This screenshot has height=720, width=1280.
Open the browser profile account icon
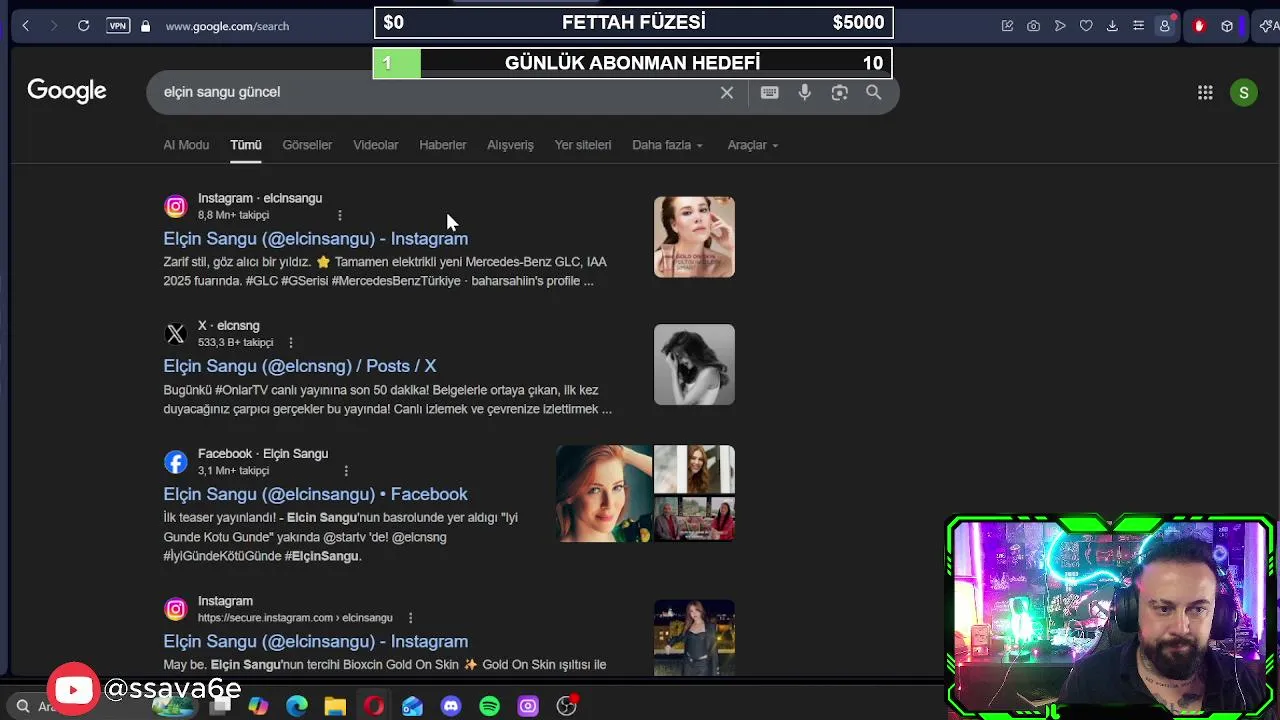click(1165, 26)
